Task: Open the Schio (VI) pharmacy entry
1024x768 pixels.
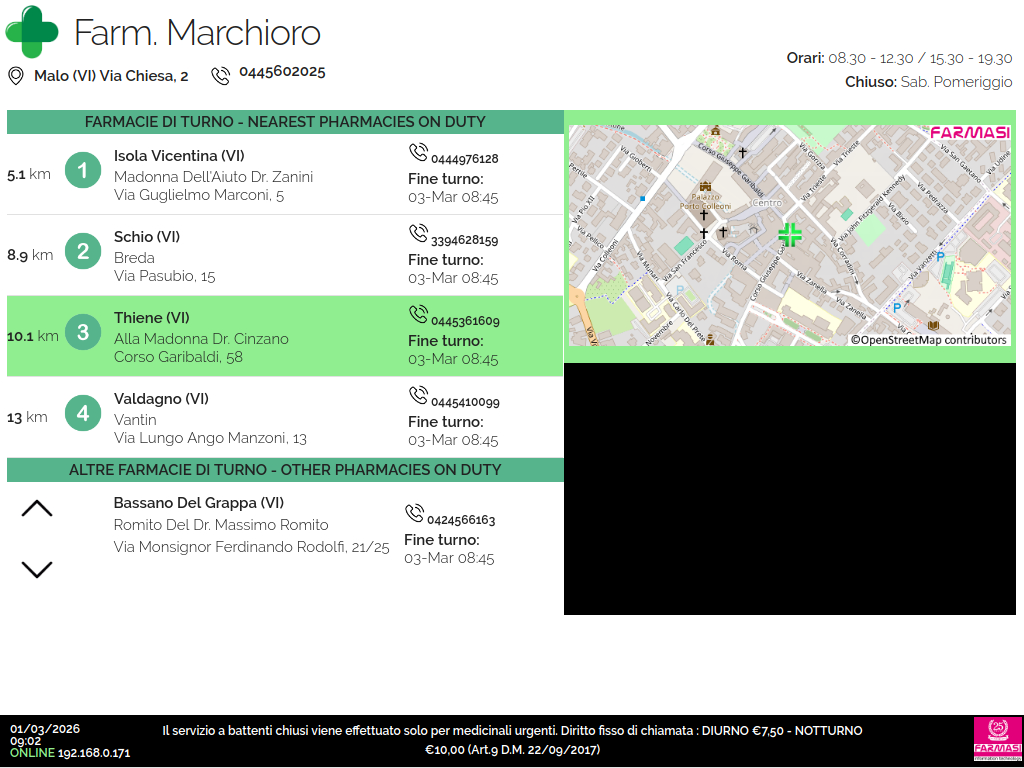Action: 147,237
